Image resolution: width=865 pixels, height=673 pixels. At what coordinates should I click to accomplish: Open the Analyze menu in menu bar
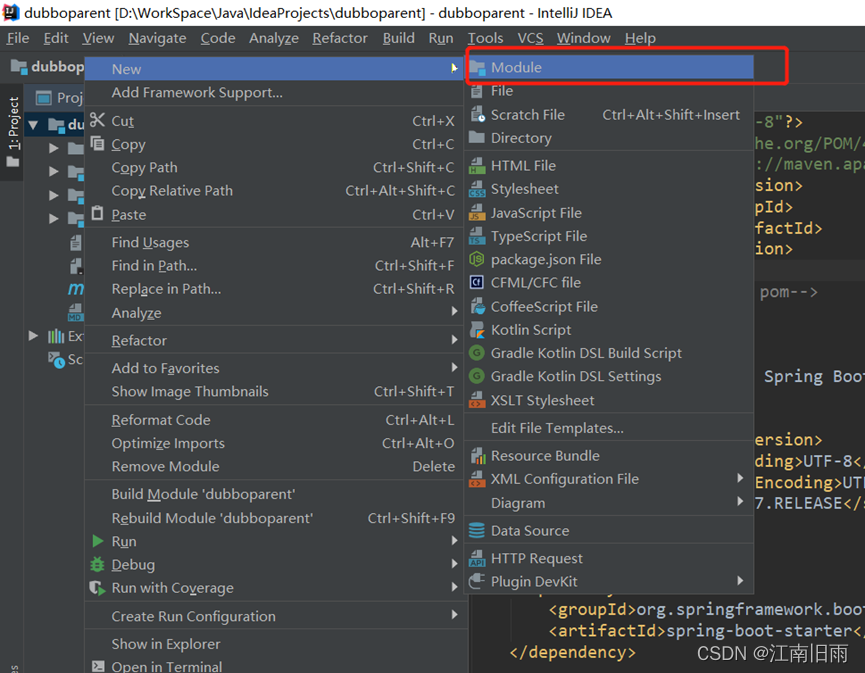(274, 38)
